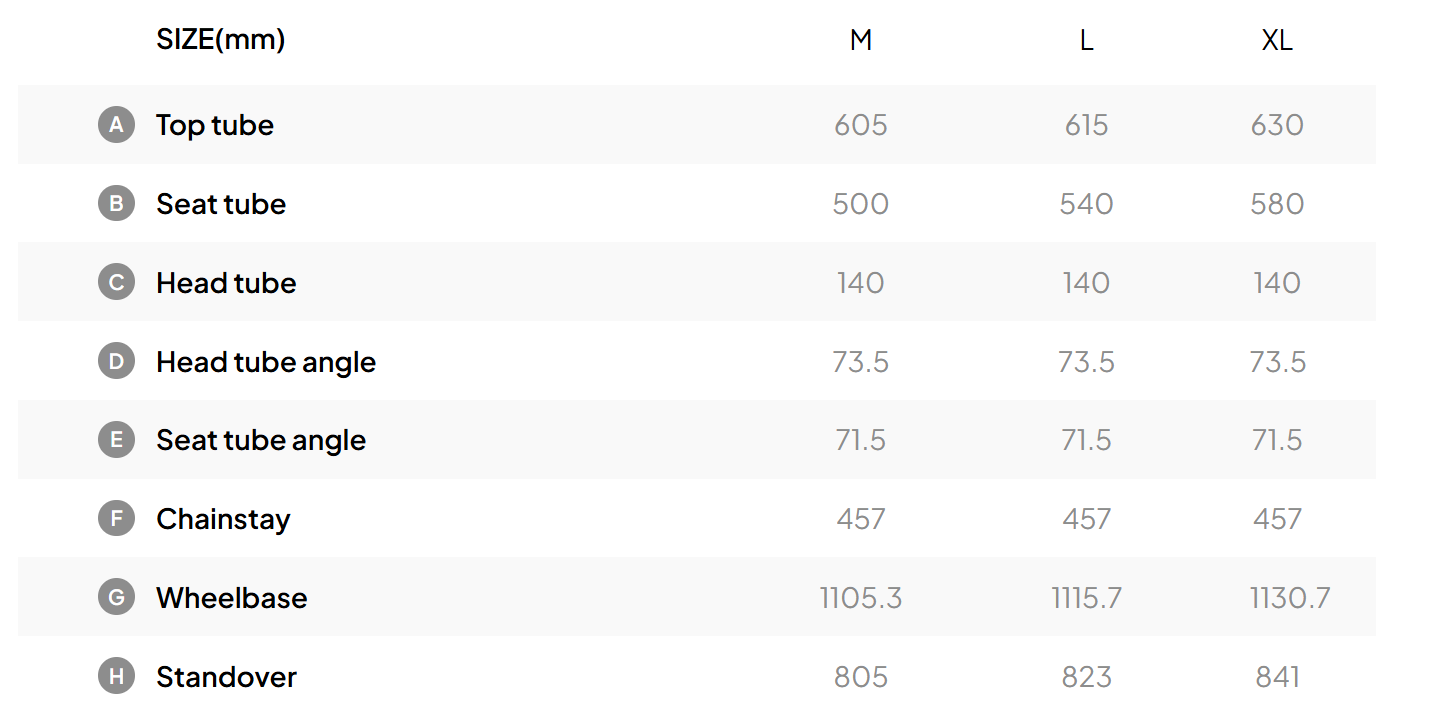Click the Wheelbase row label
Image resolution: width=1453 pixels, height=704 pixels.
pyautogui.click(x=232, y=598)
